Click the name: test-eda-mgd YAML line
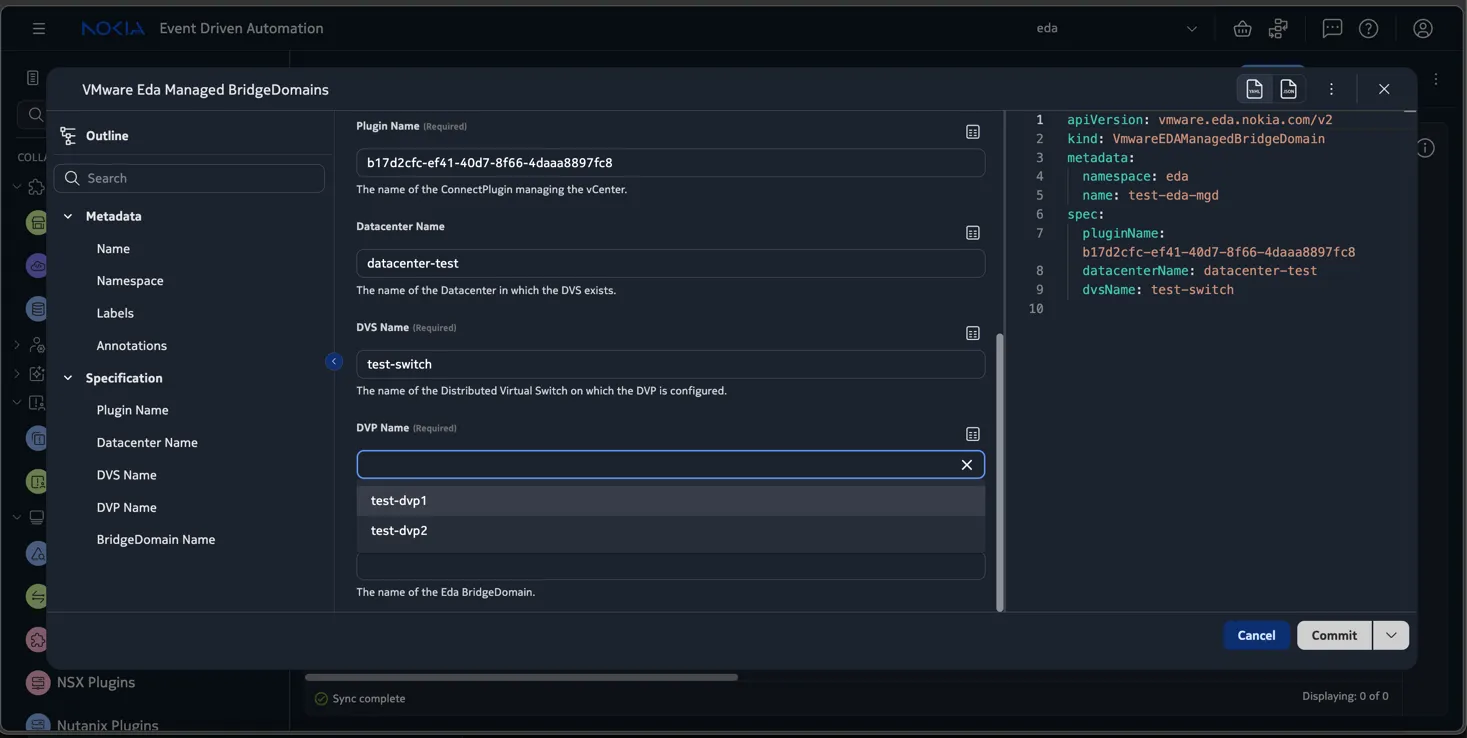The width and height of the screenshot is (1467, 738). [1150, 195]
